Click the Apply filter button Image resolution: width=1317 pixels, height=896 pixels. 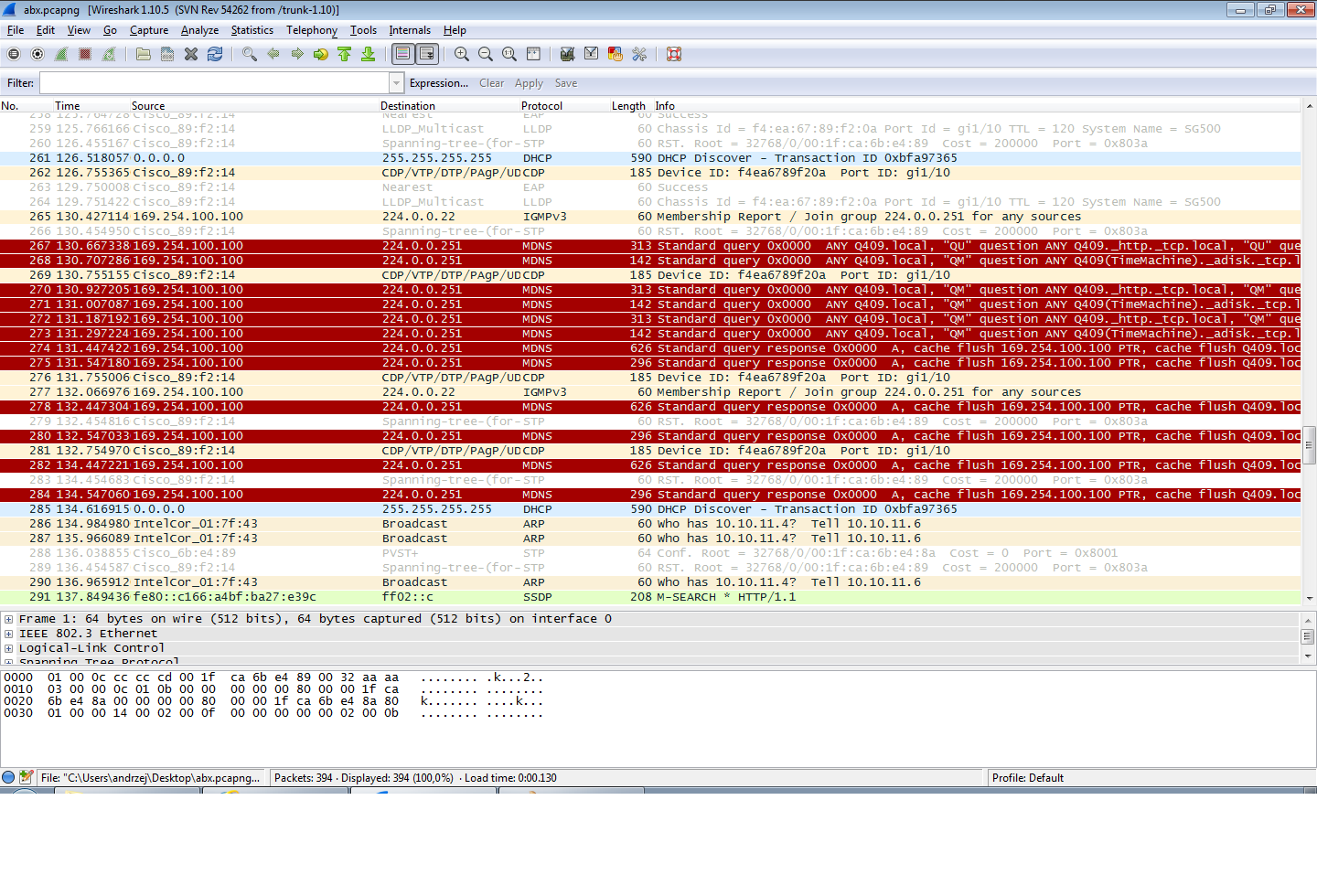point(529,83)
